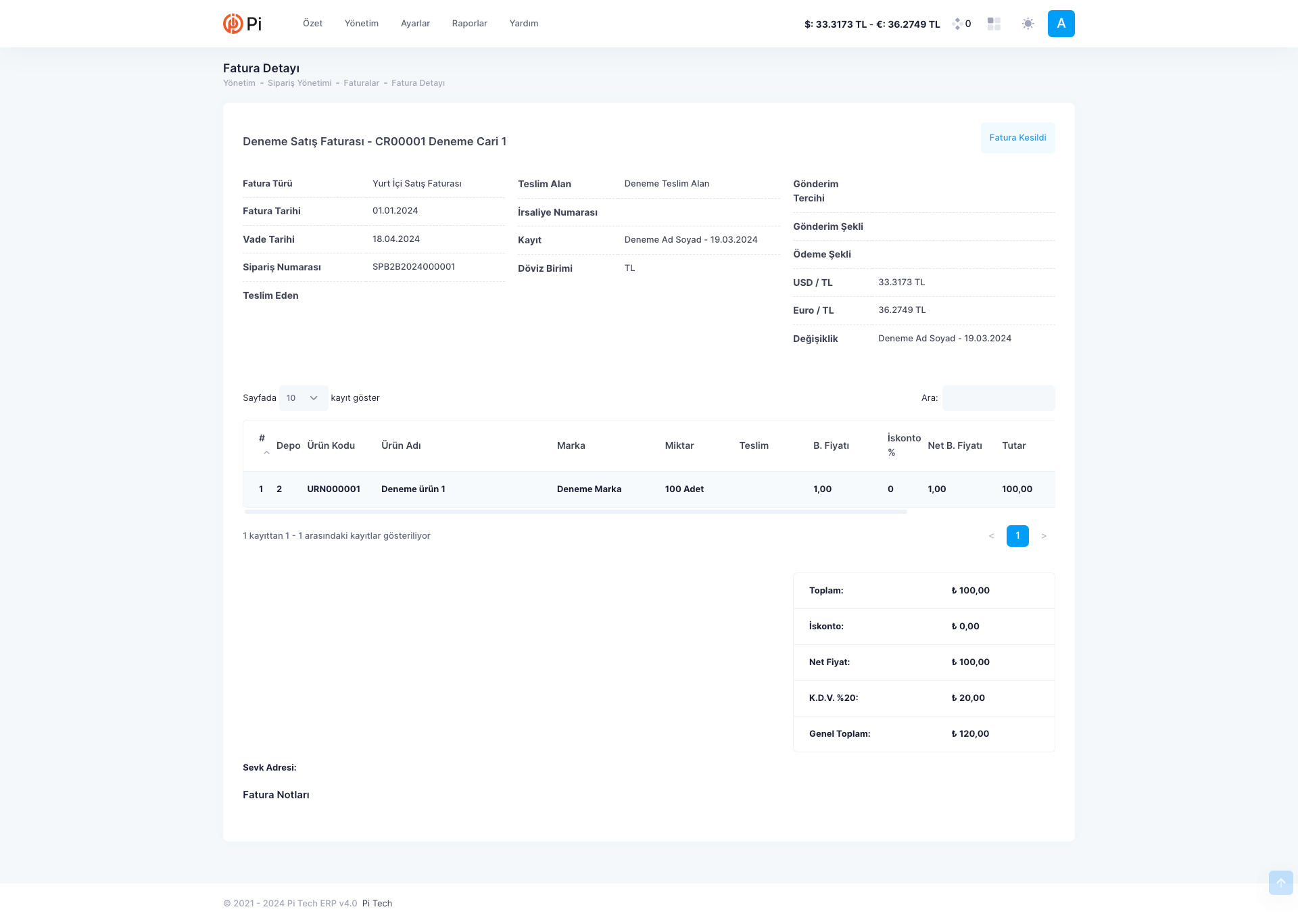
Task: Click the Pi logo icon
Action: pyautogui.click(x=233, y=24)
